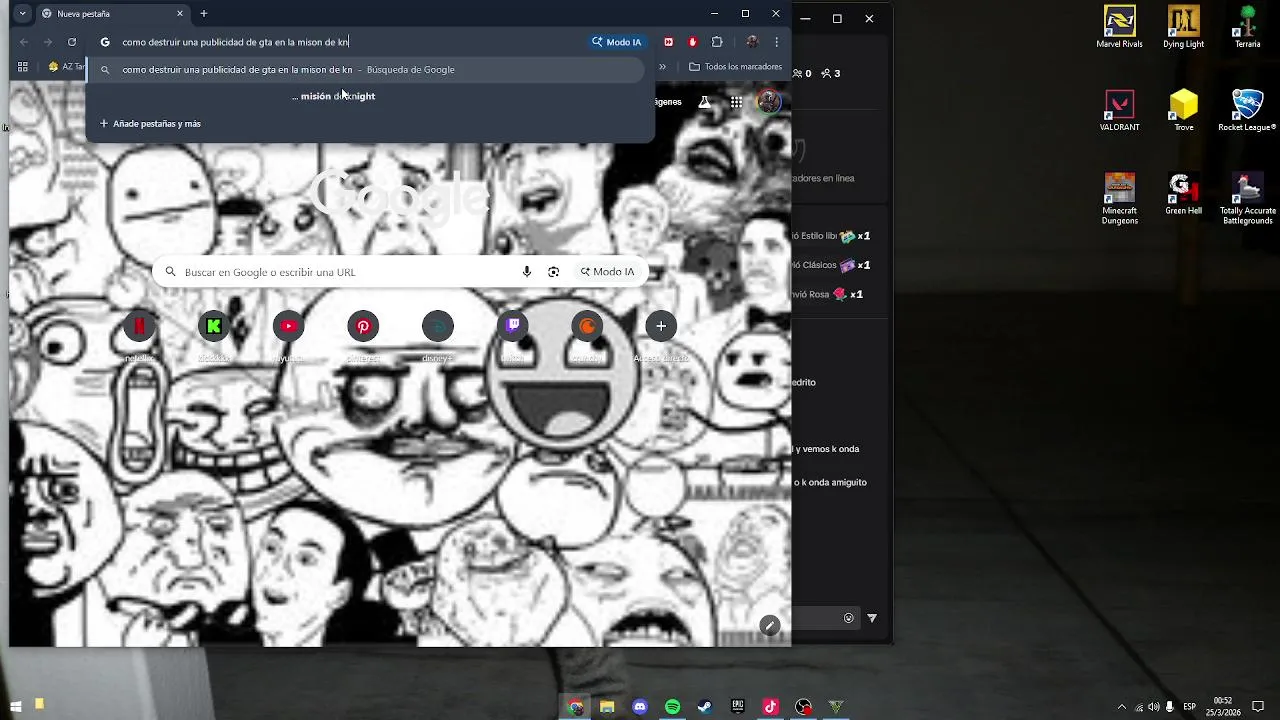Open Chrome from the taskbar

[575, 707]
